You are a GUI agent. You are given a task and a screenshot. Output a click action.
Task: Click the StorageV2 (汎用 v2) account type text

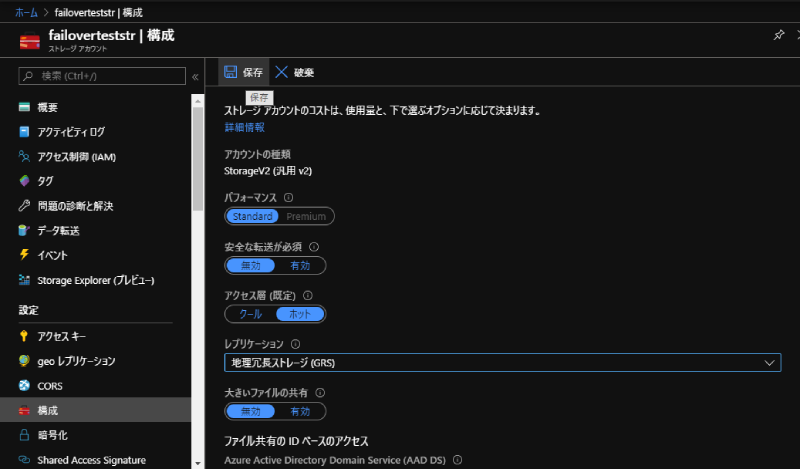coord(268,171)
